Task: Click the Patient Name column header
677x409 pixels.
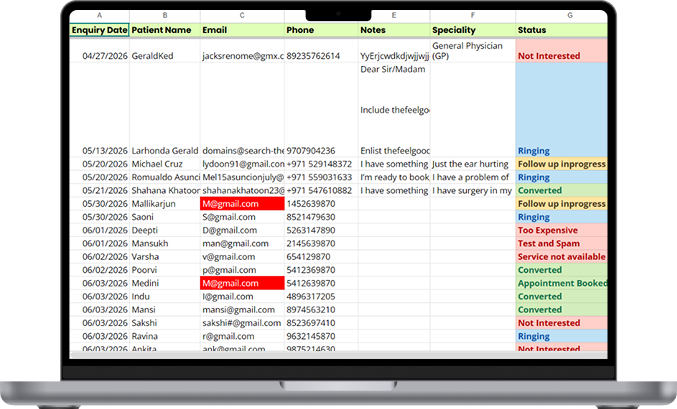Action: (x=165, y=30)
